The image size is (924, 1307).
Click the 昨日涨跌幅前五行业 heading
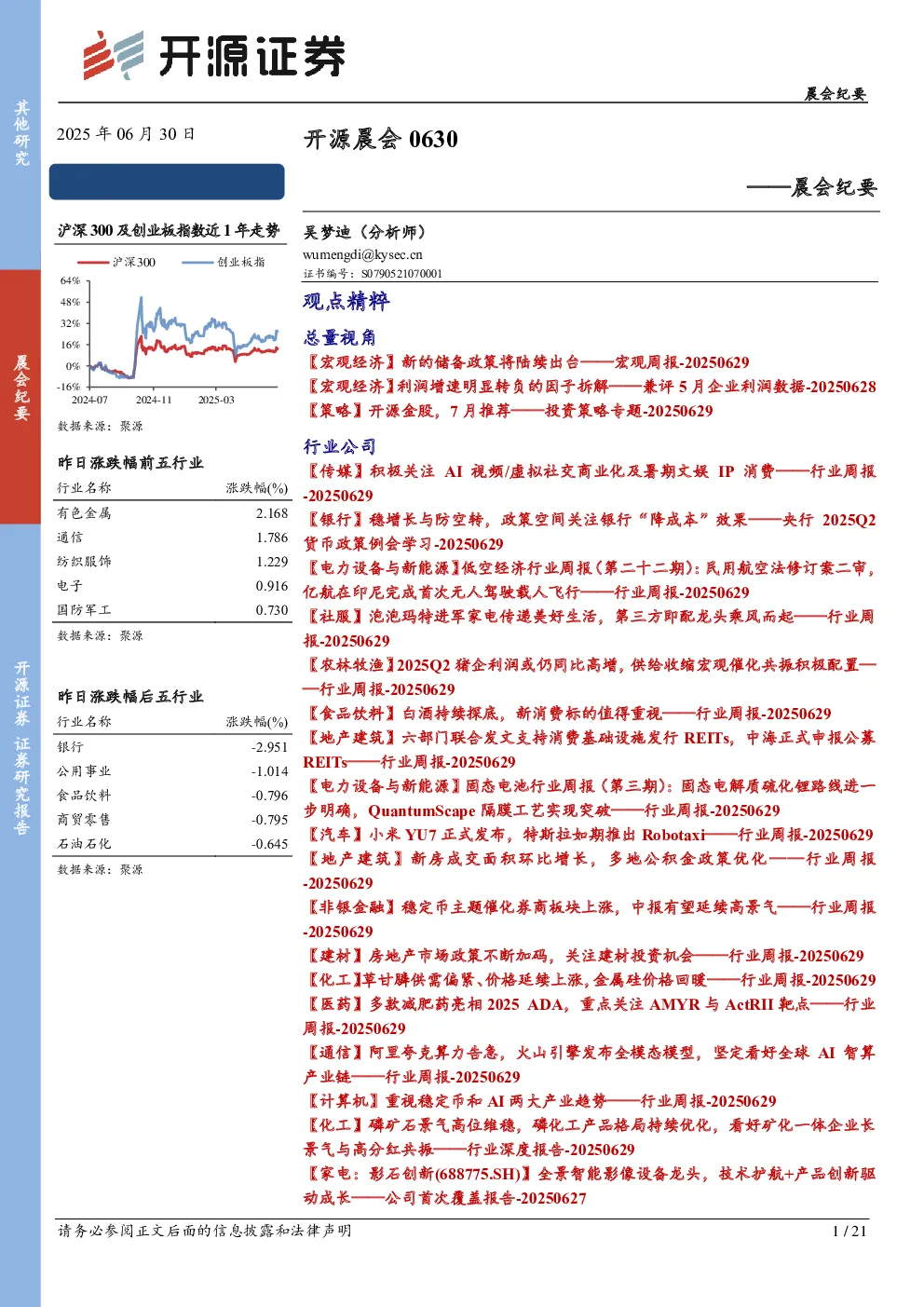coord(130,463)
